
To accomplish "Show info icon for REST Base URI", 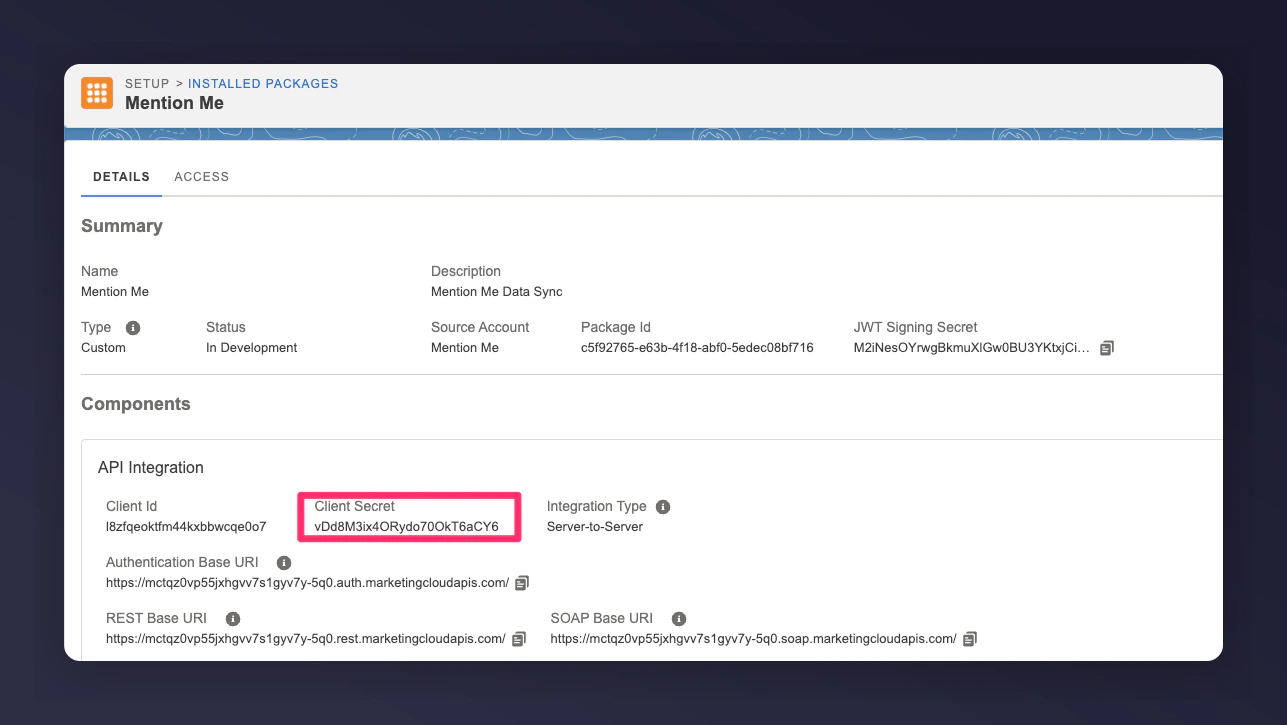I will (x=233, y=619).
